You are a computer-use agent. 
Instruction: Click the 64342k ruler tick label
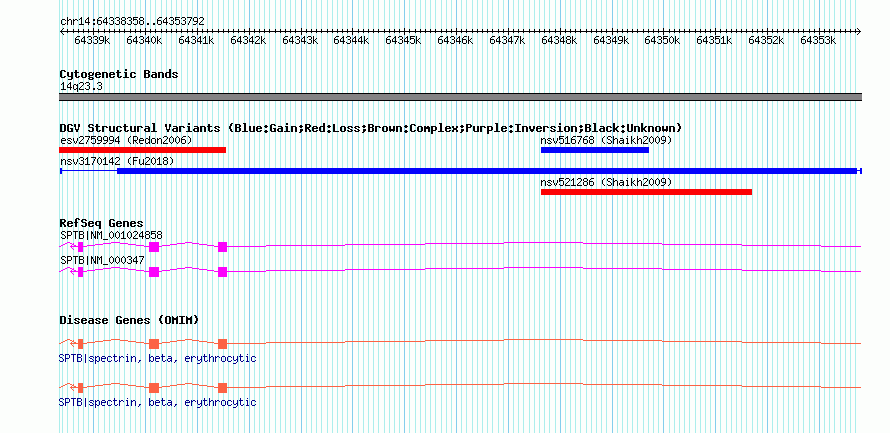248,40
